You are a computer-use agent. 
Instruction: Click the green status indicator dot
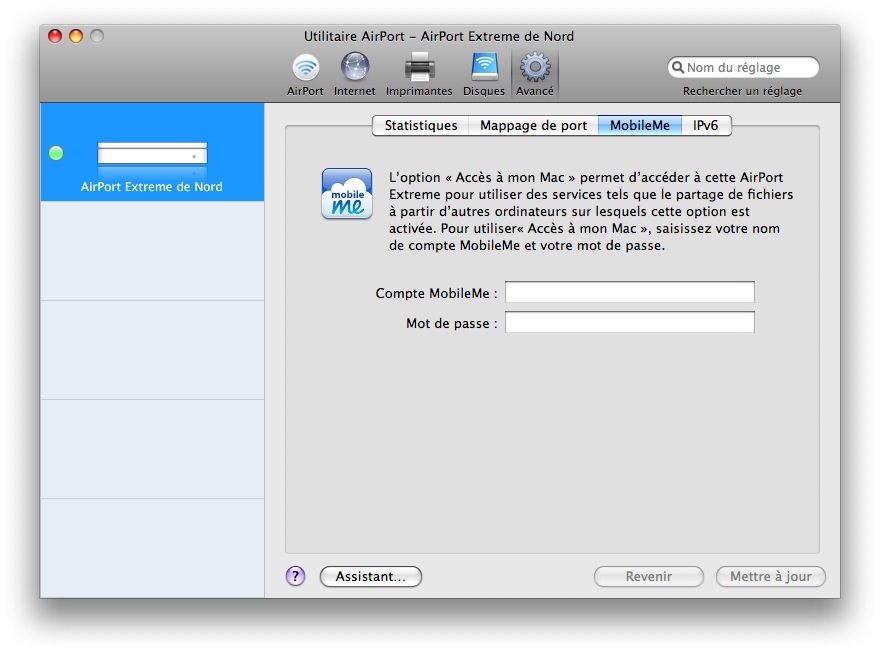point(56,153)
